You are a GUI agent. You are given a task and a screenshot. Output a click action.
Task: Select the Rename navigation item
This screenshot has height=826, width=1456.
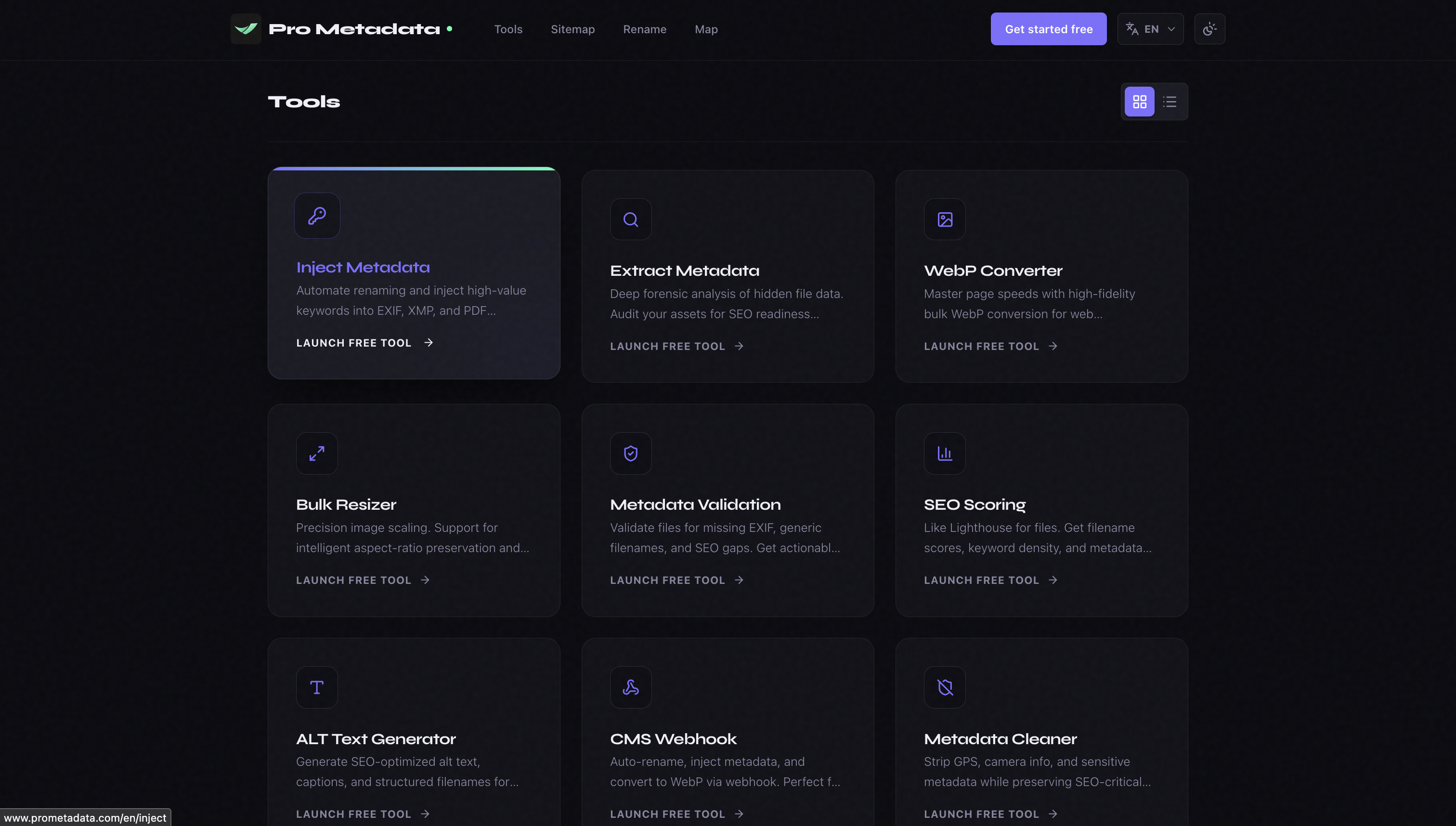(645, 29)
